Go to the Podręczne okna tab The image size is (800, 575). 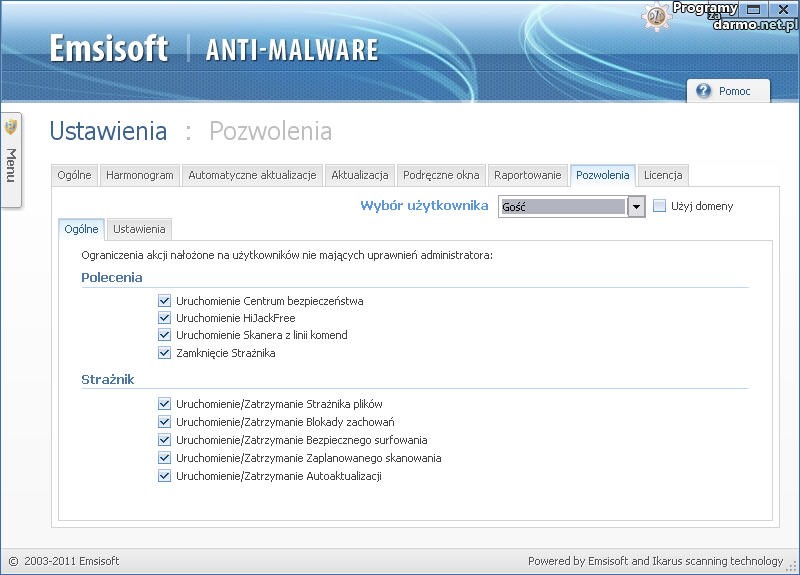441,175
